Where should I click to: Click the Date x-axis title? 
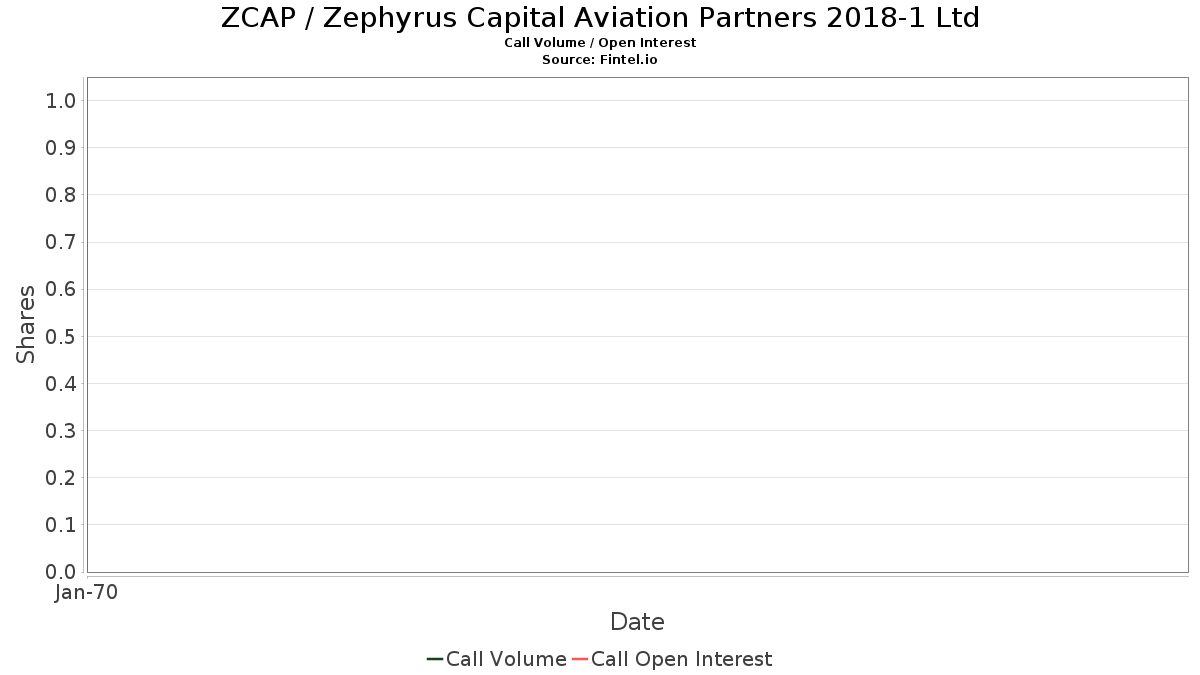click(x=637, y=622)
